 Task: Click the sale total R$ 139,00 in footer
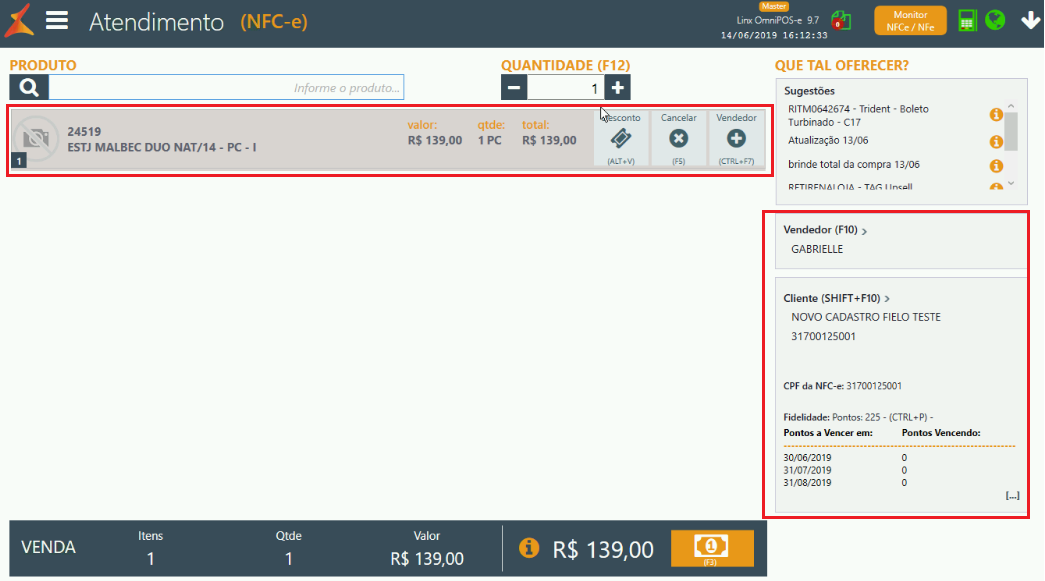point(603,549)
